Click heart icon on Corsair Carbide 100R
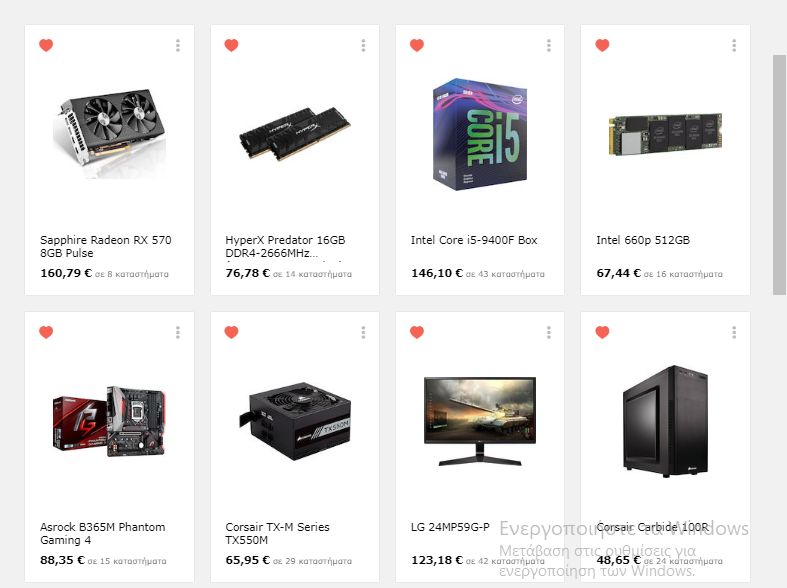787x588 pixels. coord(602,332)
